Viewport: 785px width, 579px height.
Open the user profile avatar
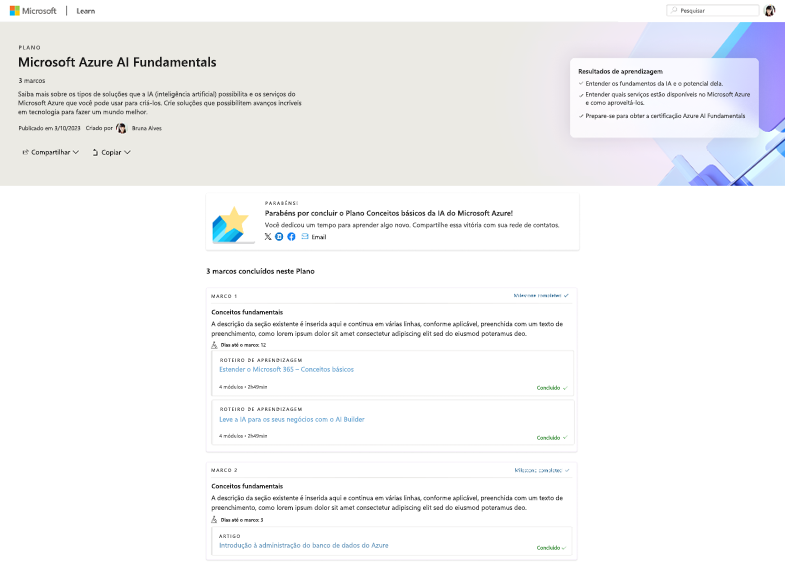(770, 10)
